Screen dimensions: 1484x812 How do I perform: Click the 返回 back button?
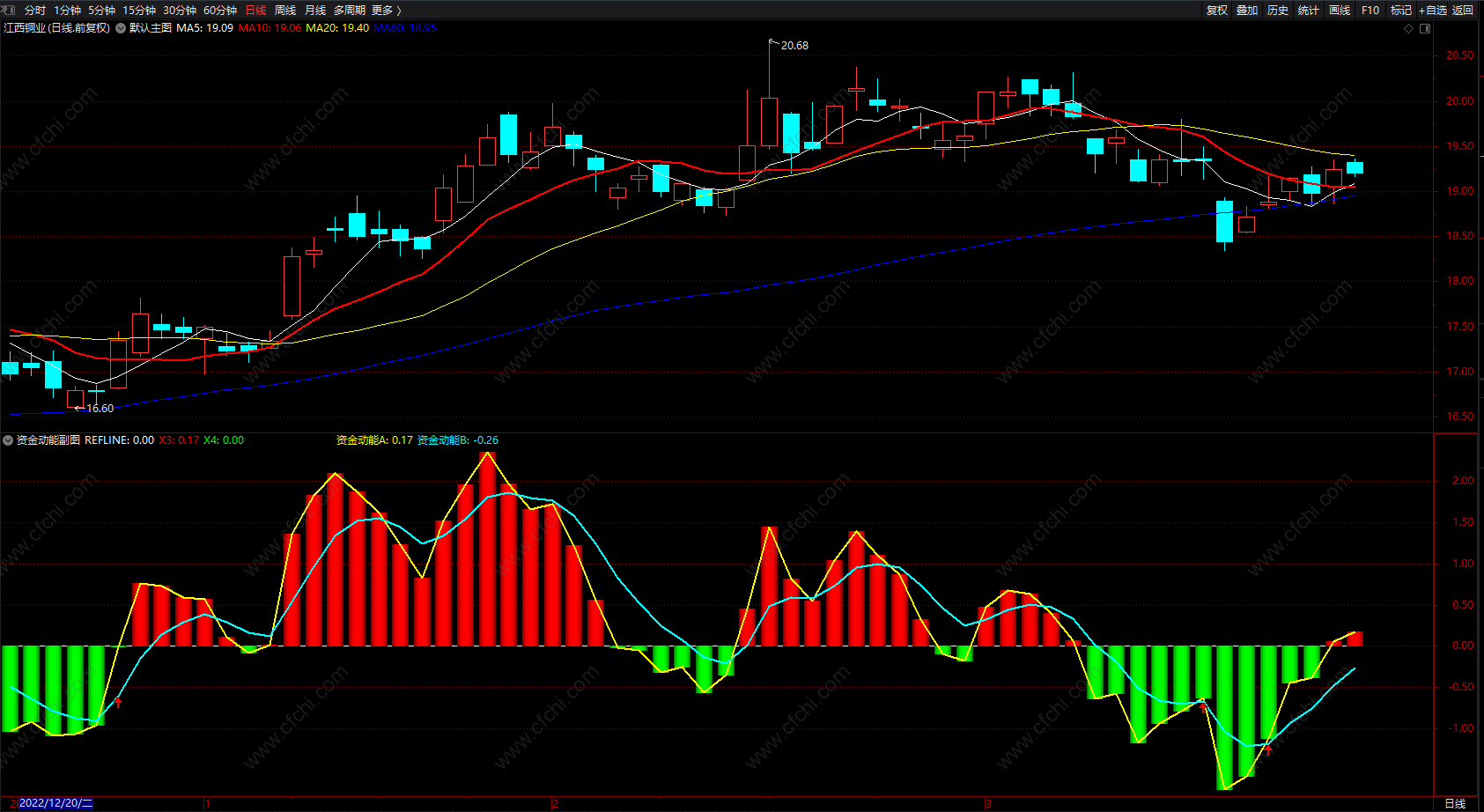(x=1463, y=11)
